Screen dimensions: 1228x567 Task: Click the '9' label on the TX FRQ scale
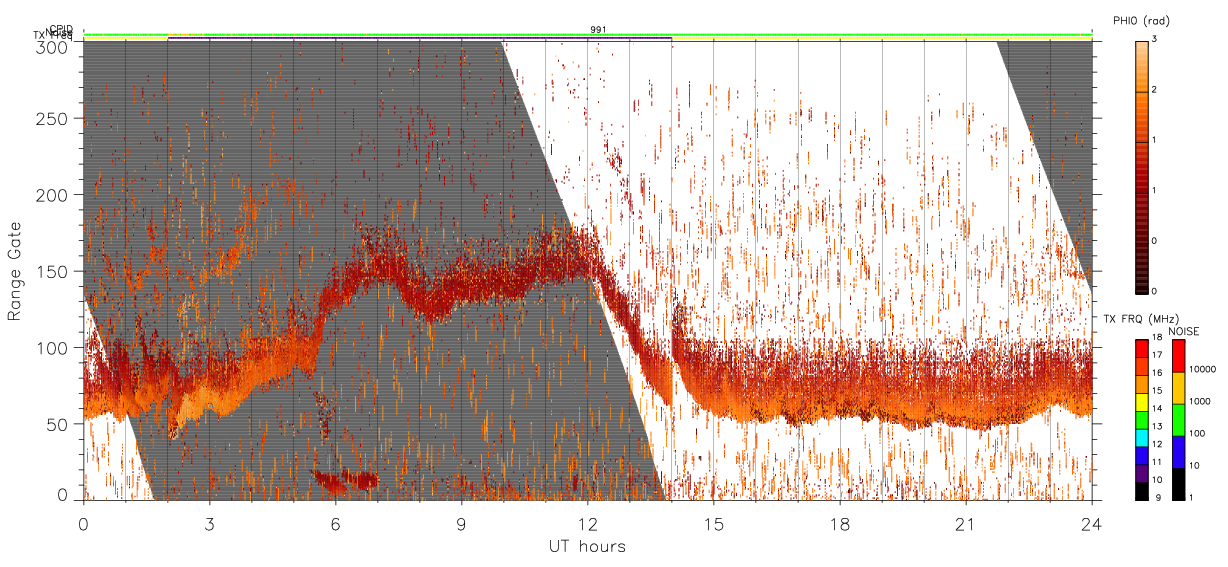(1158, 497)
